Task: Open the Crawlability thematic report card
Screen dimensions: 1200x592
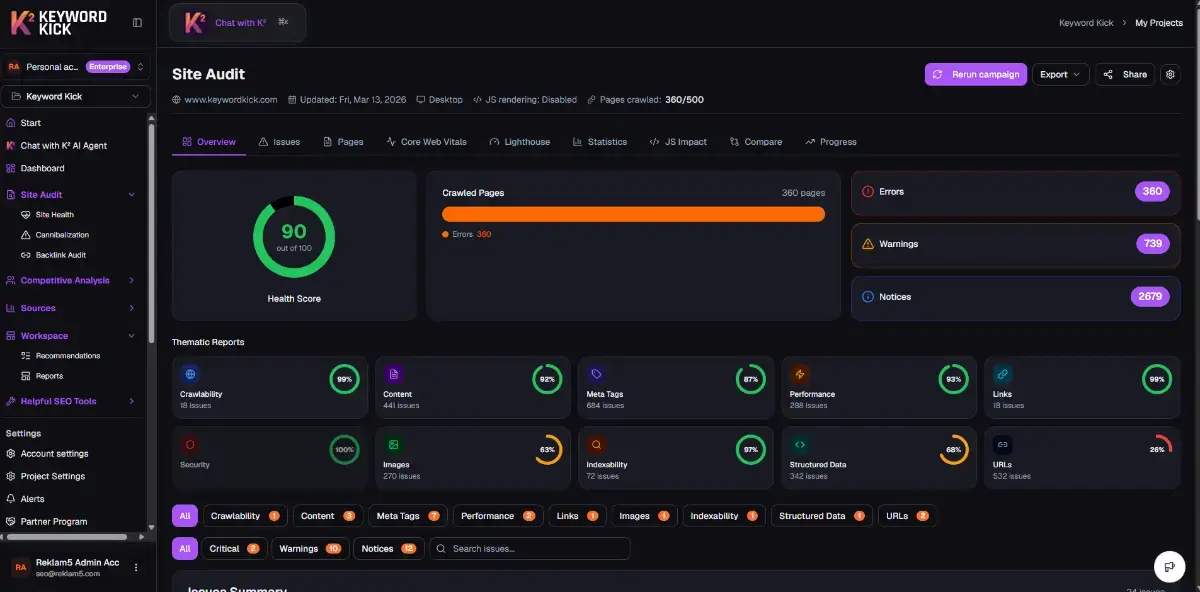Action: [269, 387]
